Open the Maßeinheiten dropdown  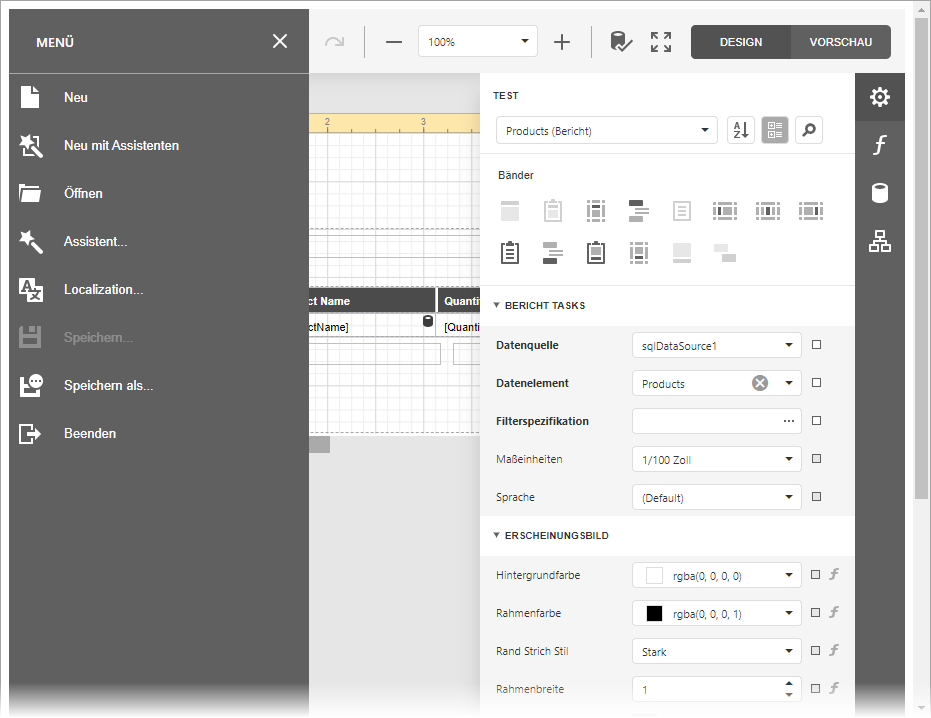(x=789, y=460)
